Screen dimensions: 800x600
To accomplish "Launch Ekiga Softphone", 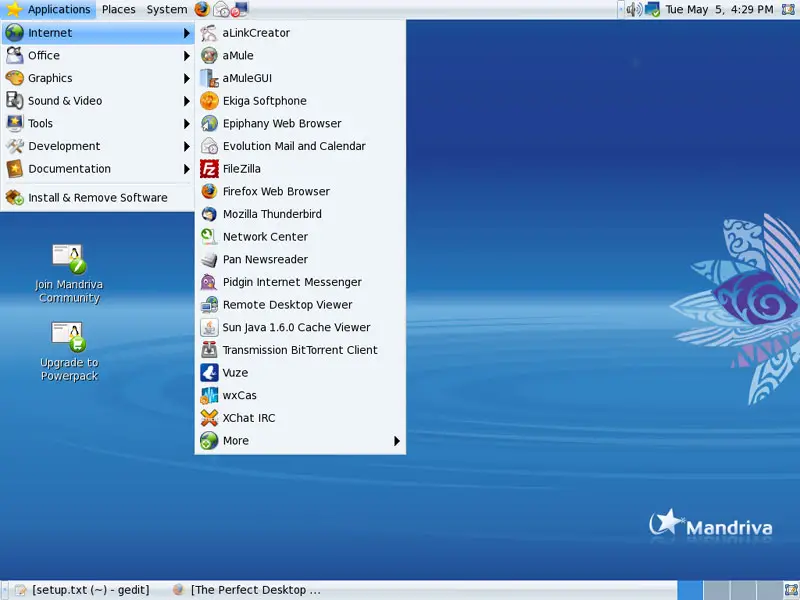I will pyautogui.click(x=300, y=101).
